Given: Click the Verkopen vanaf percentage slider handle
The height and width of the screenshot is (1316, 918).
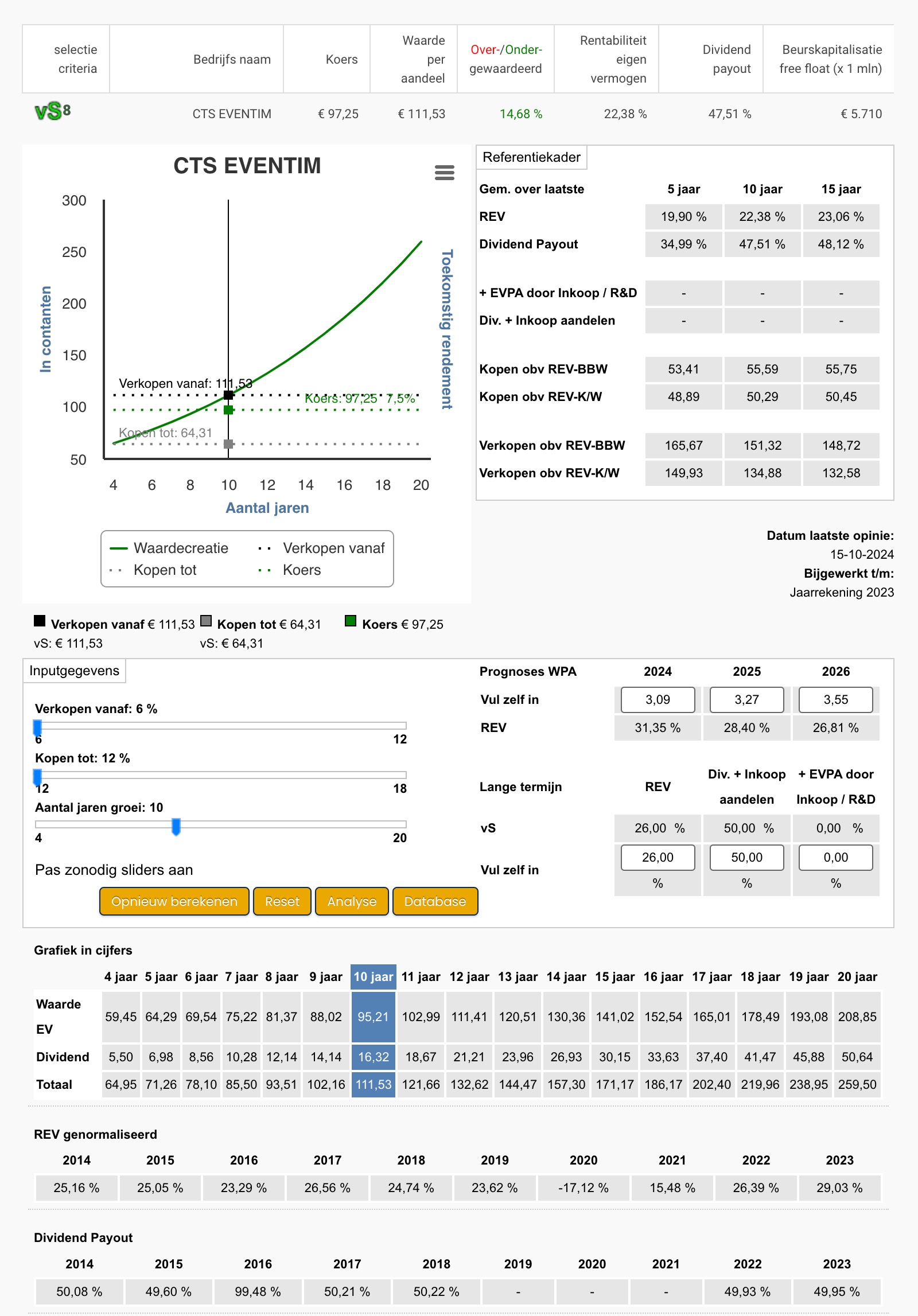Looking at the screenshot, I should [x=38, y=727].
